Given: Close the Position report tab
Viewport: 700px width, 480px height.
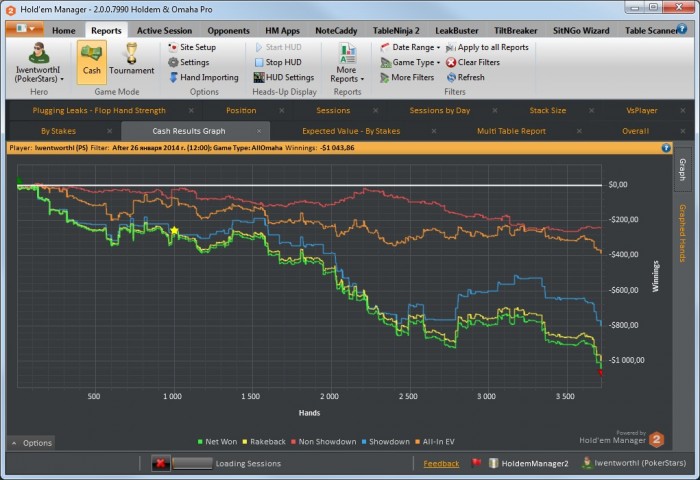Looking at the screenshot, I should pyautogui.click(x=282, y=110).
